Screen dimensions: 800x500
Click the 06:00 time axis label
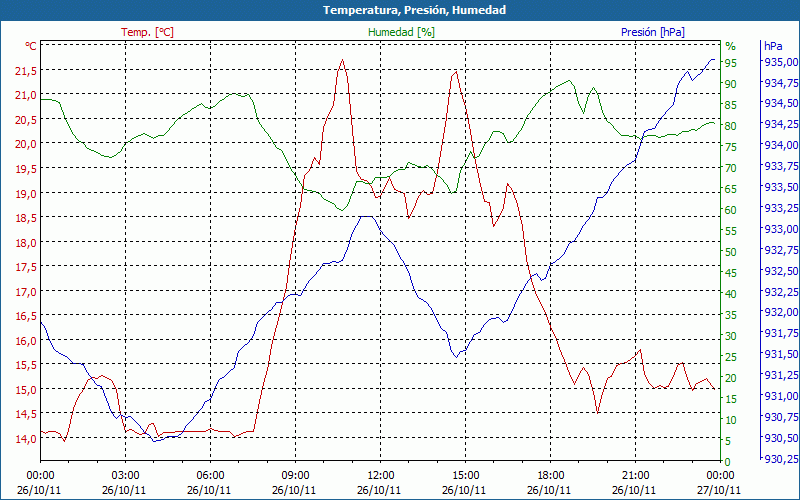tap(210, 476)
